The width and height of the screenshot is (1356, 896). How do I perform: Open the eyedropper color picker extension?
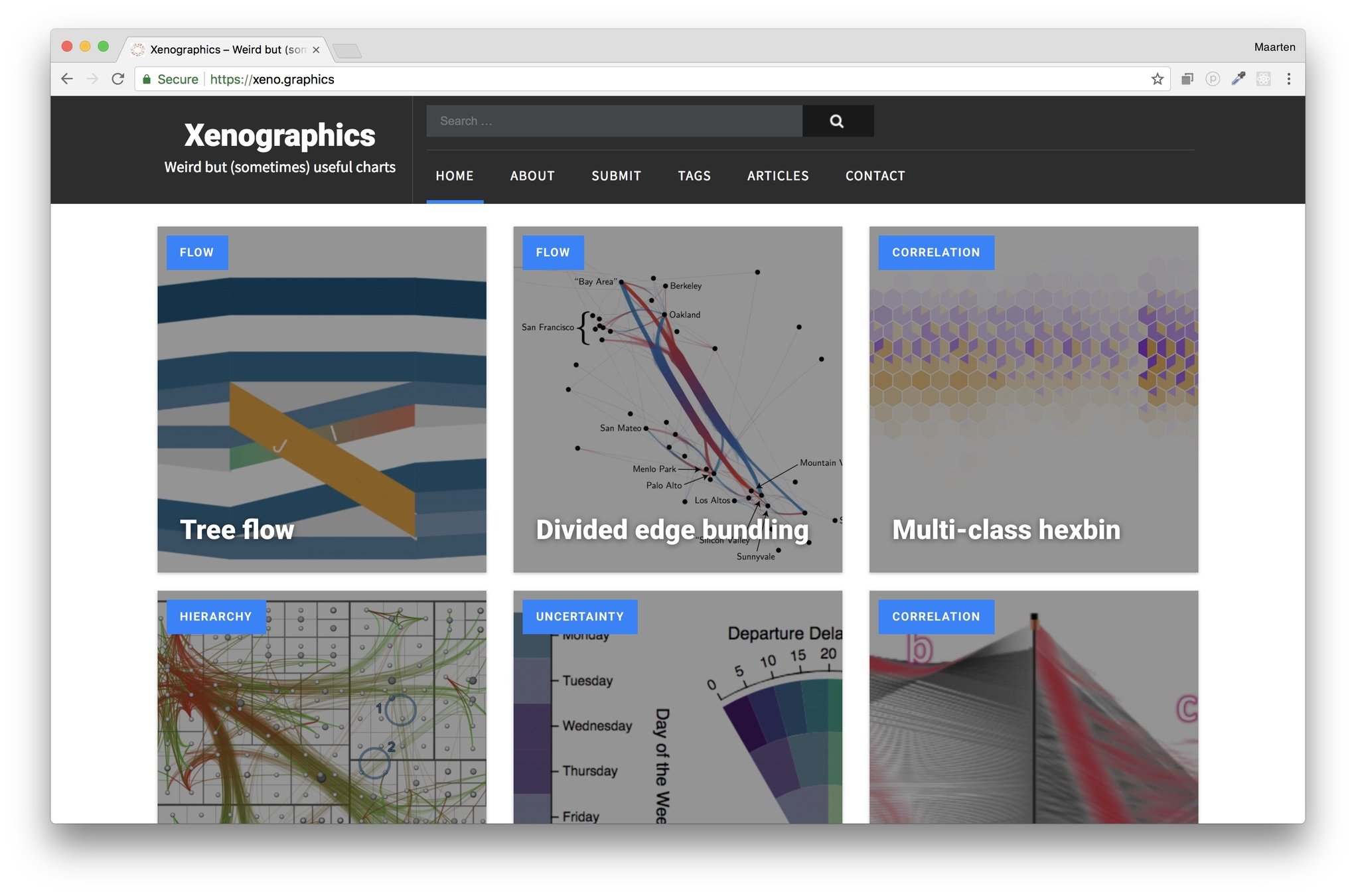pyautogui.click(x=1238, y=79)
